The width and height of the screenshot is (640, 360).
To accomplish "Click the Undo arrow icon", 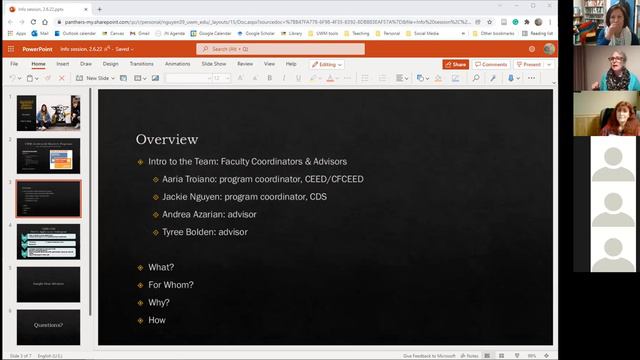I will coord(12,78).
